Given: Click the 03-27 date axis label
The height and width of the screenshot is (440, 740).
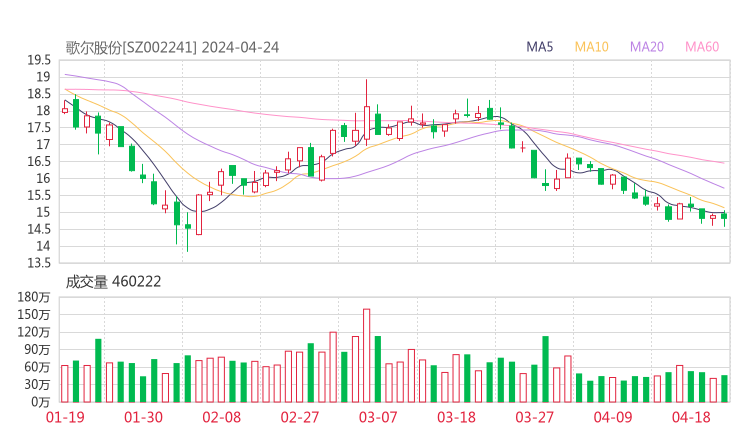Looking at the screenshot, I should pos(534,417).
